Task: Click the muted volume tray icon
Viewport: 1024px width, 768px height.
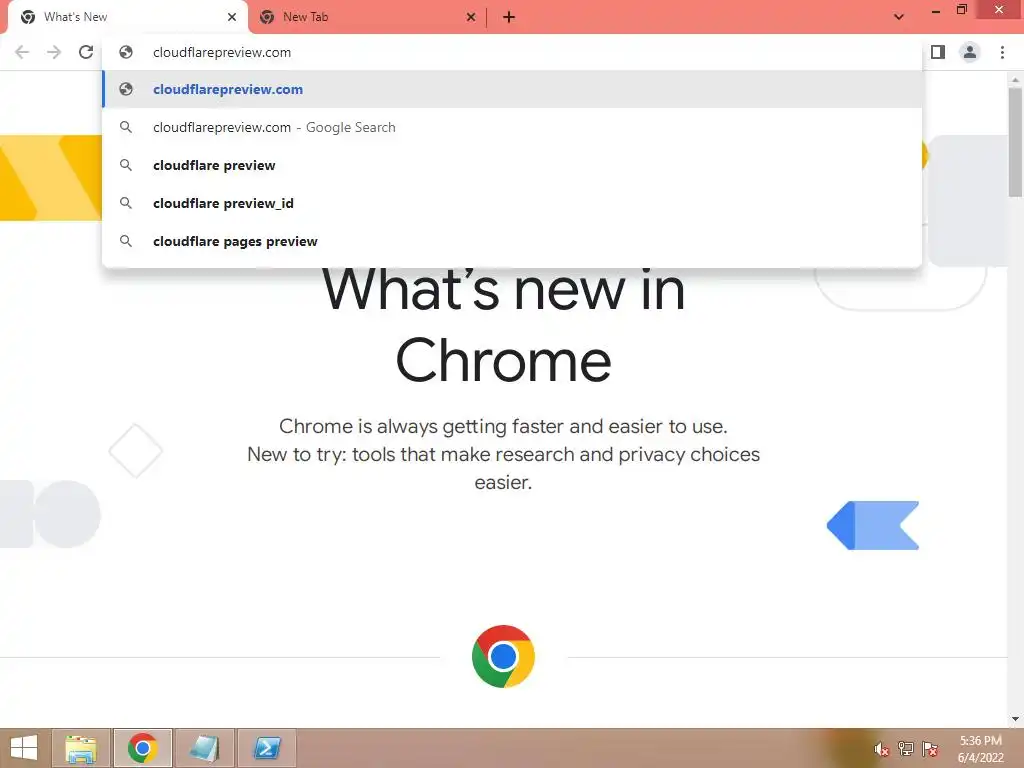Action: (881, 749)
